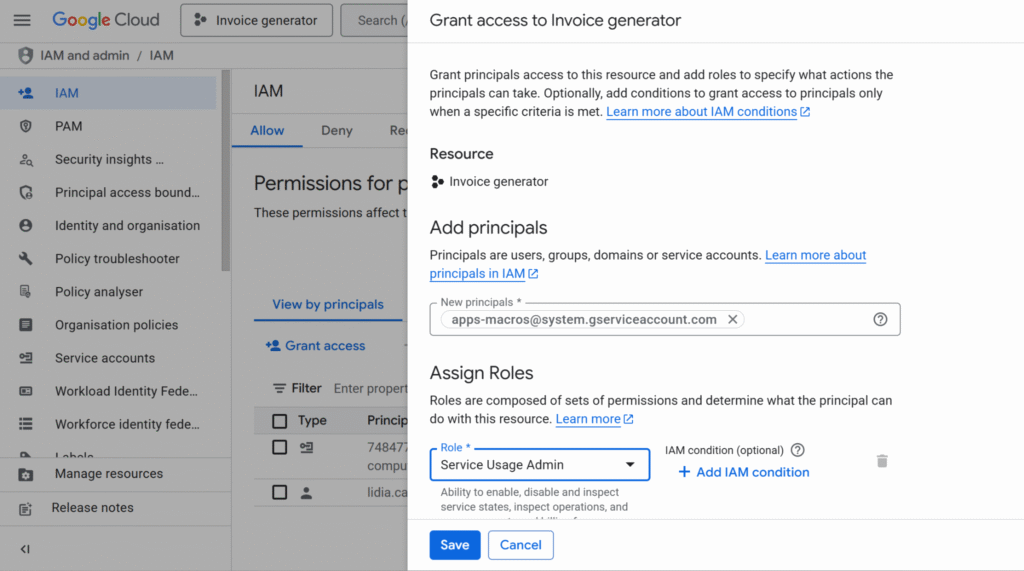Click Add IAM condition
Image resolution: width=1024 pixels, height=571 pixels.
point(743,472)
